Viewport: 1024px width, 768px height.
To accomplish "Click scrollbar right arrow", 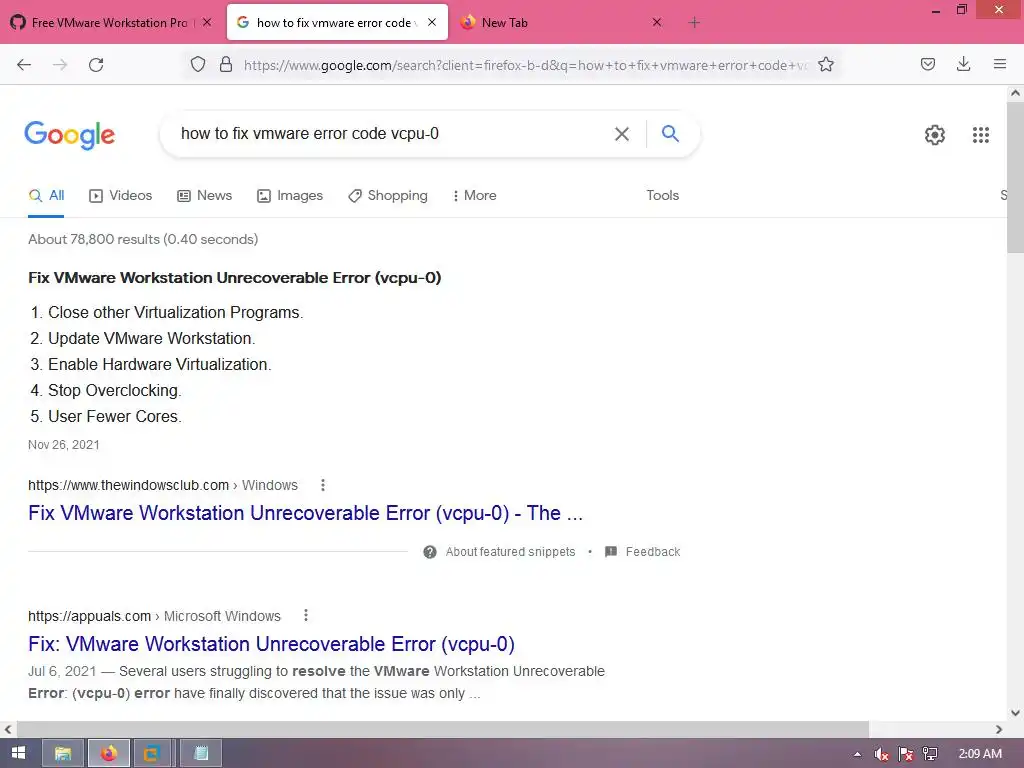I will point(999,729).
